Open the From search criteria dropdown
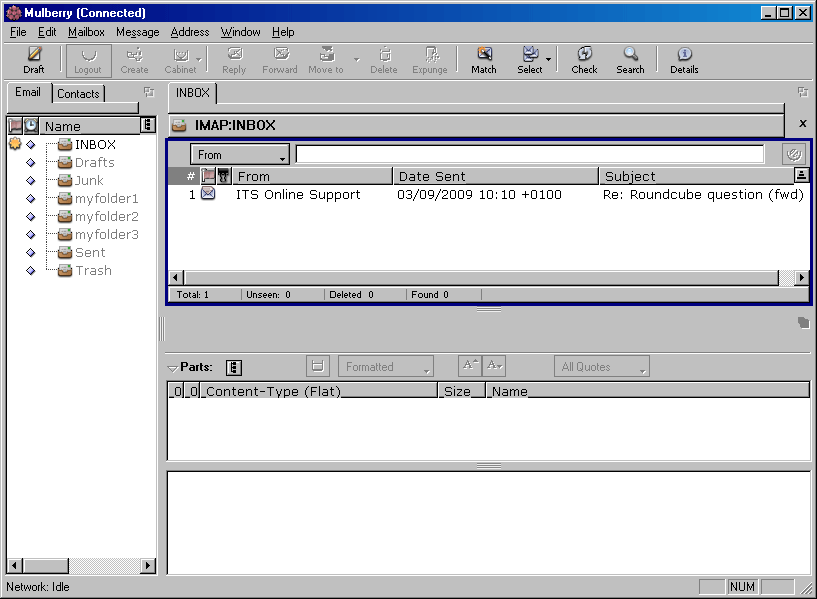Screen dimensions: 817x599 pos(240,155)
